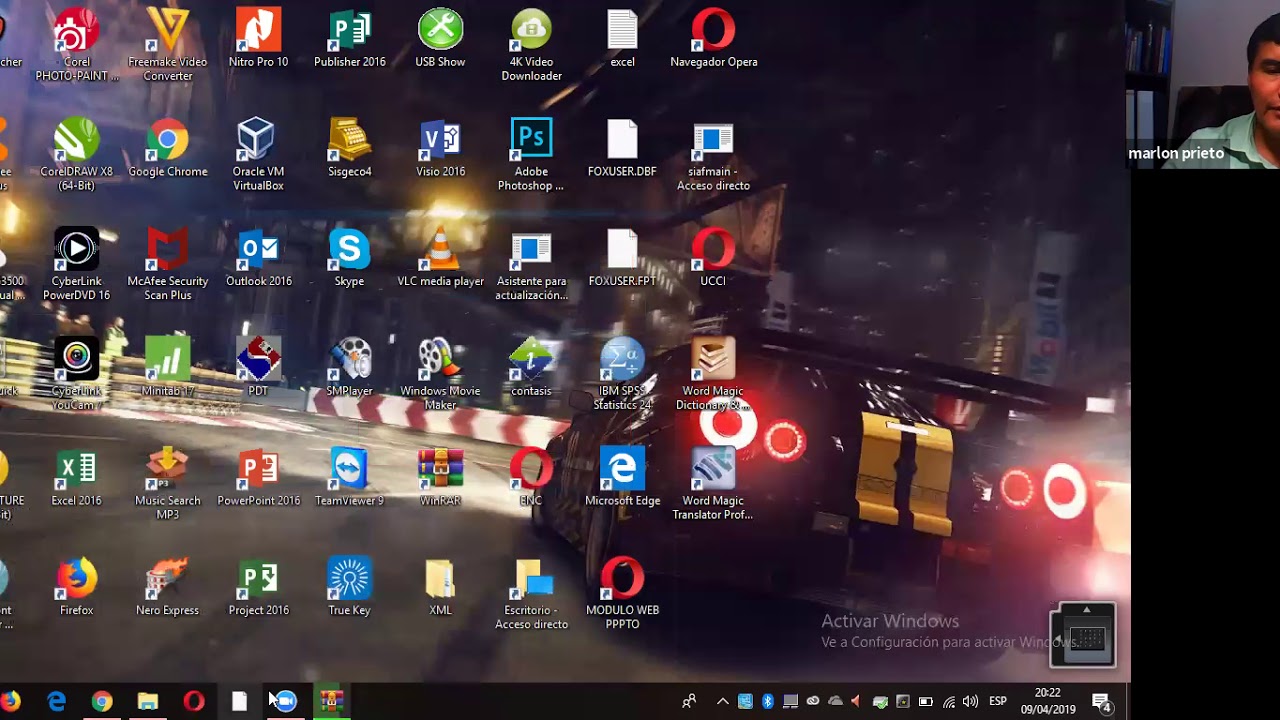Select the McAfee Security Scan Plus icon
The image size is (1280, 720).
point(167,265)
